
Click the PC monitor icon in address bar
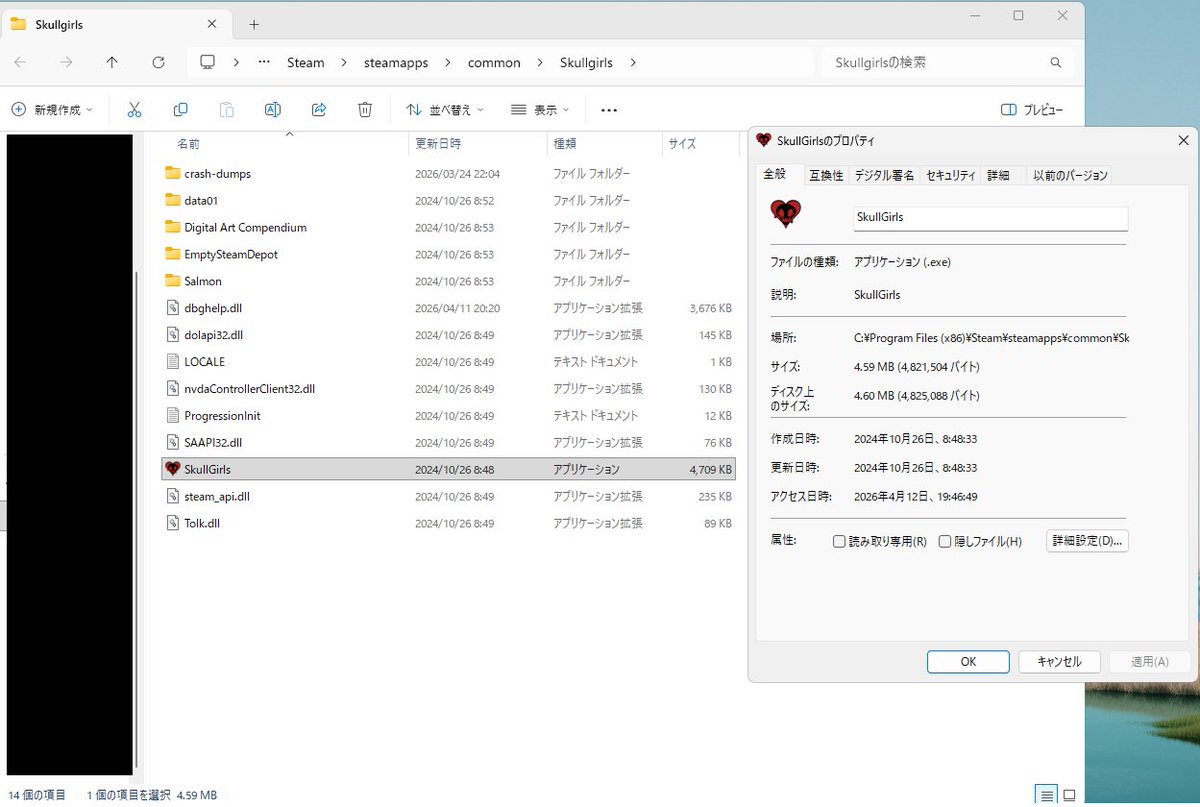(207, 62)
